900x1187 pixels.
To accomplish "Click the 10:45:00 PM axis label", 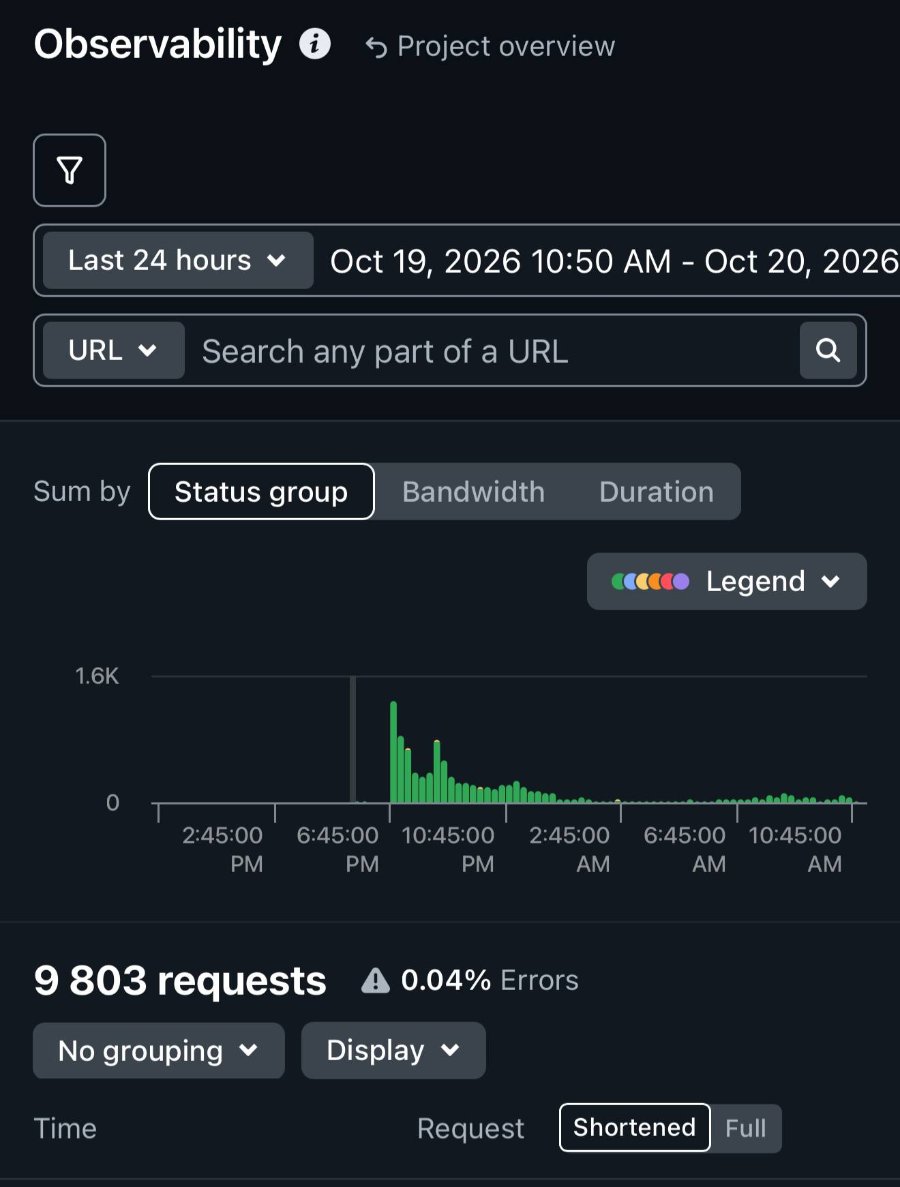I will pyautogui.click(x=448, y=849).
